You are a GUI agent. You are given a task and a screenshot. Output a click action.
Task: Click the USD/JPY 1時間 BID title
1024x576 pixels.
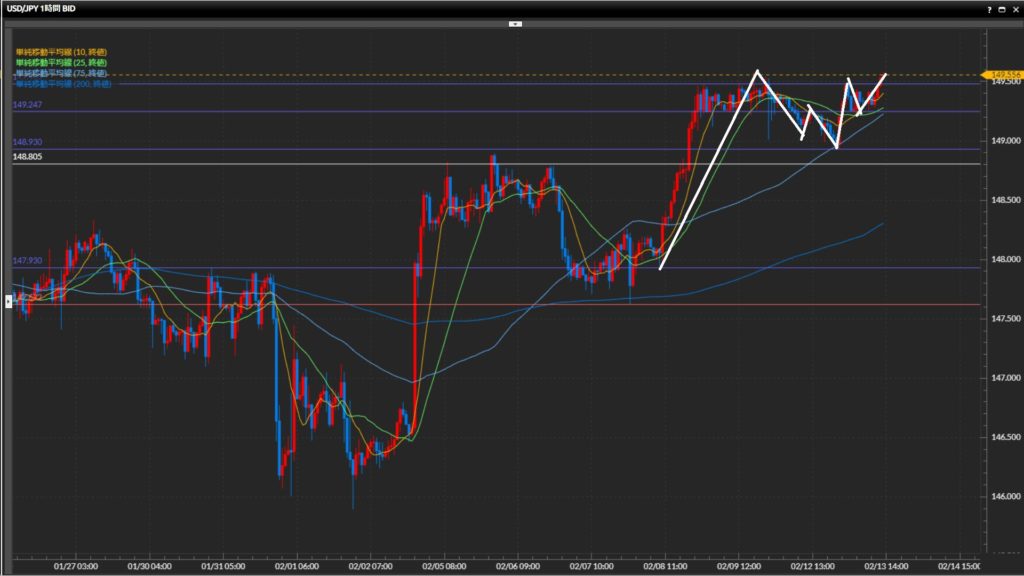(x=40, y=8)
